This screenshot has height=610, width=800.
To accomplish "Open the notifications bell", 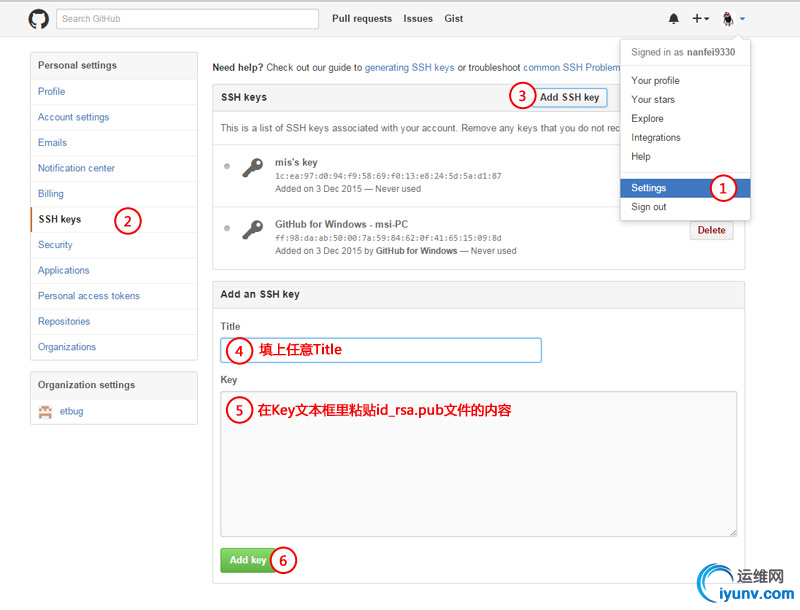I will tap(673, 19).
